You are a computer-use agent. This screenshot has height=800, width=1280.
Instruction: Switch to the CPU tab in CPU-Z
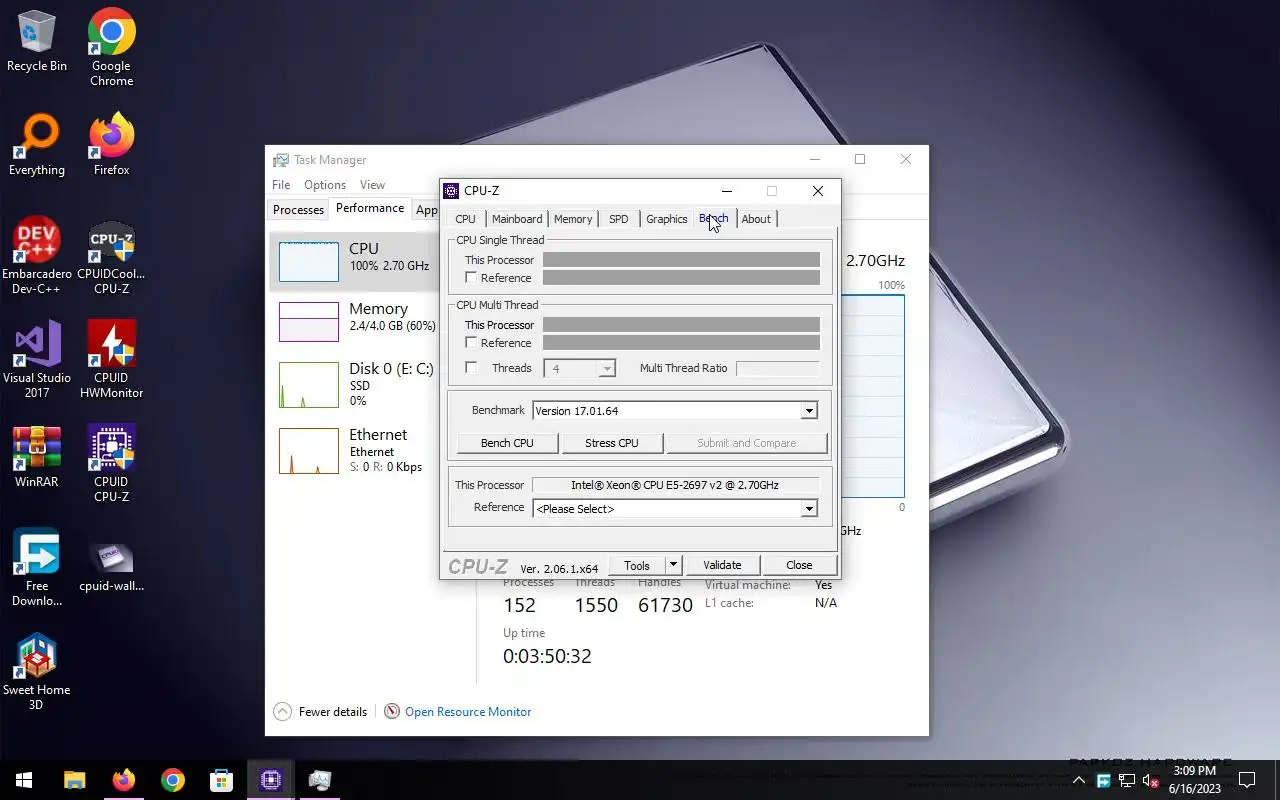tap(466, 219)
